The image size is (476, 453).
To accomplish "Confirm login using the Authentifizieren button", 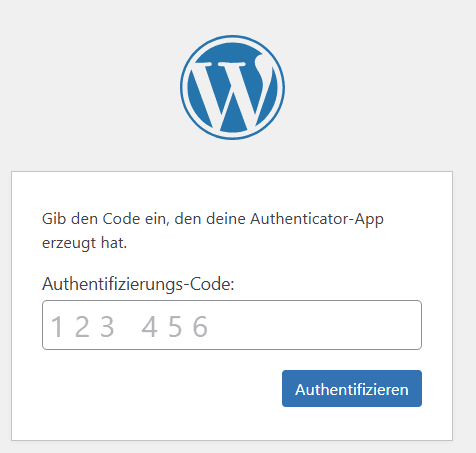I will pyautogui.click(x=352, y=388).
